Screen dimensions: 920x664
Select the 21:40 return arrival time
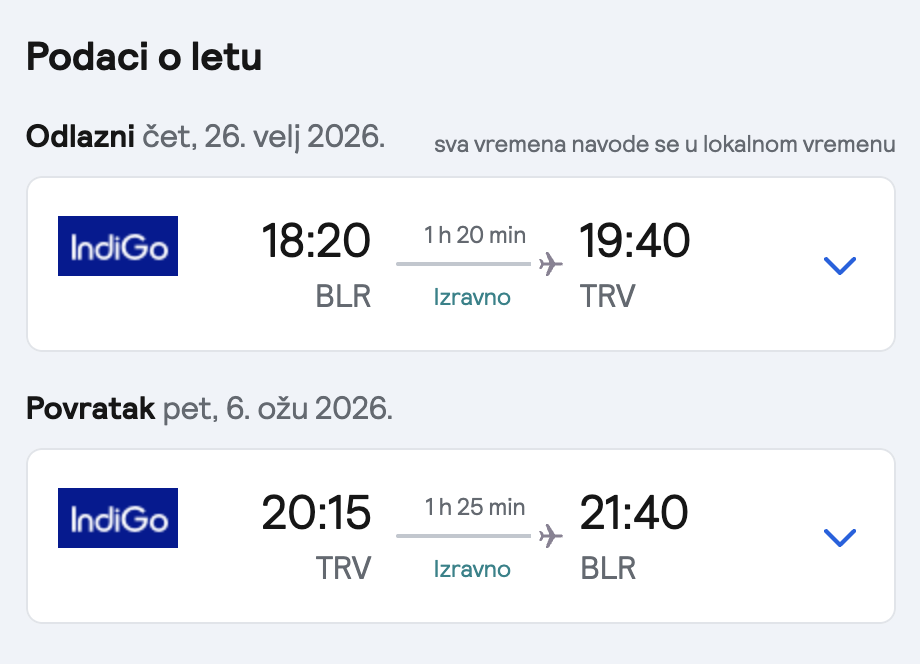(x=634, y=513)
